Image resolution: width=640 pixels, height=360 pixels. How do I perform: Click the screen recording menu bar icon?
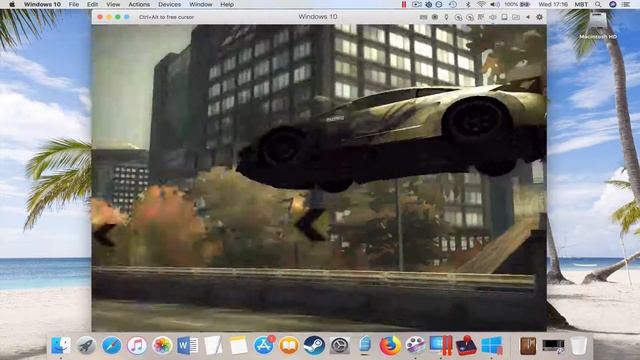(417, 4)
